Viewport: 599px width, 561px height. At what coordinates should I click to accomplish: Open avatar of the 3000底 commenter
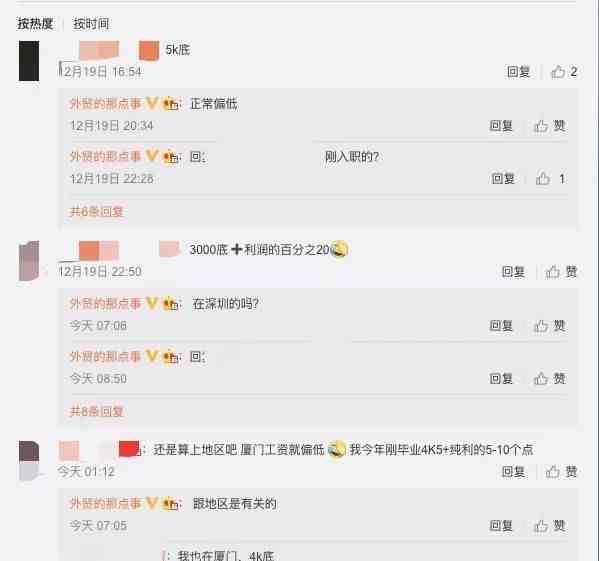click(29, 261)
